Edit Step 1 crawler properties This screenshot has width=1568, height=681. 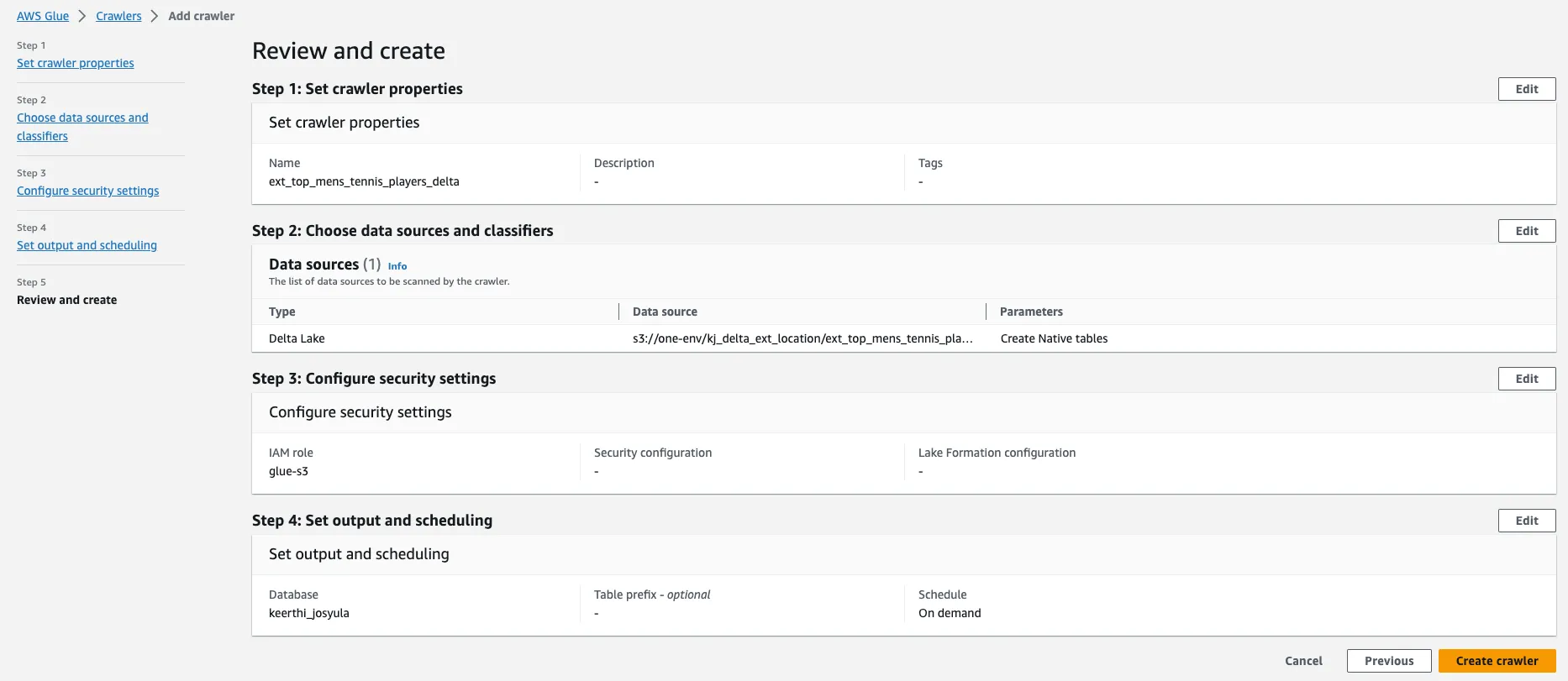pyautogui.click(x=1526, y=89)
